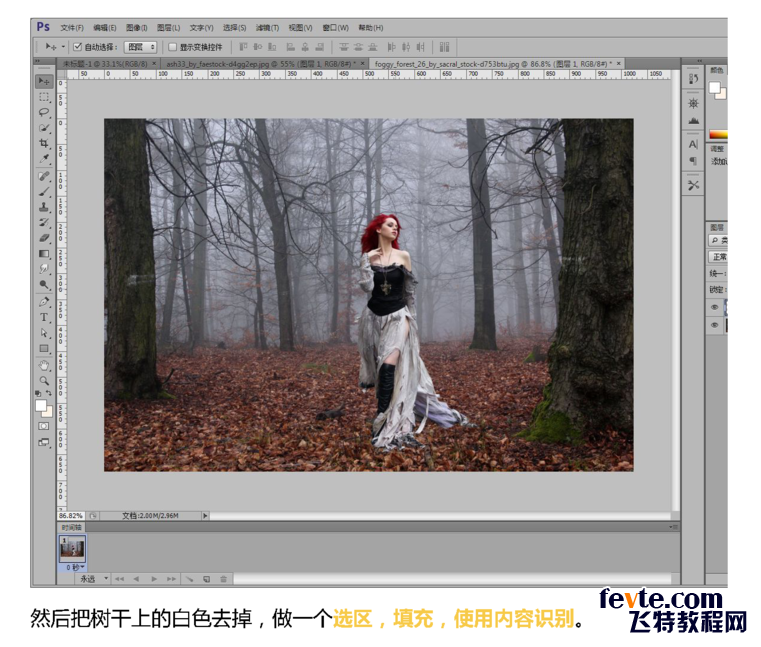Image resolution: width=761 pixels, height=647 pixels.
Task: Select the Healing Brush tool
Action: click(x=44, y=176)
